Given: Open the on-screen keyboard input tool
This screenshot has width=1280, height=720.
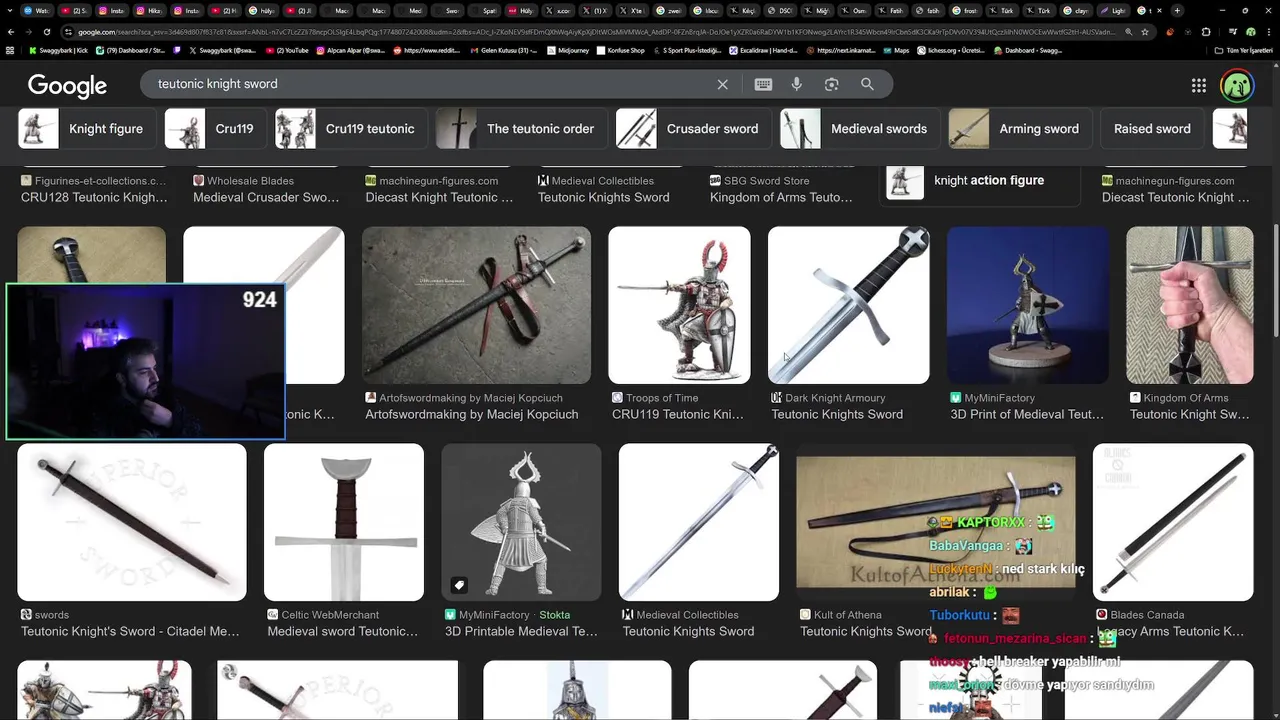Looking at the screenshot, I should [763, 85].
